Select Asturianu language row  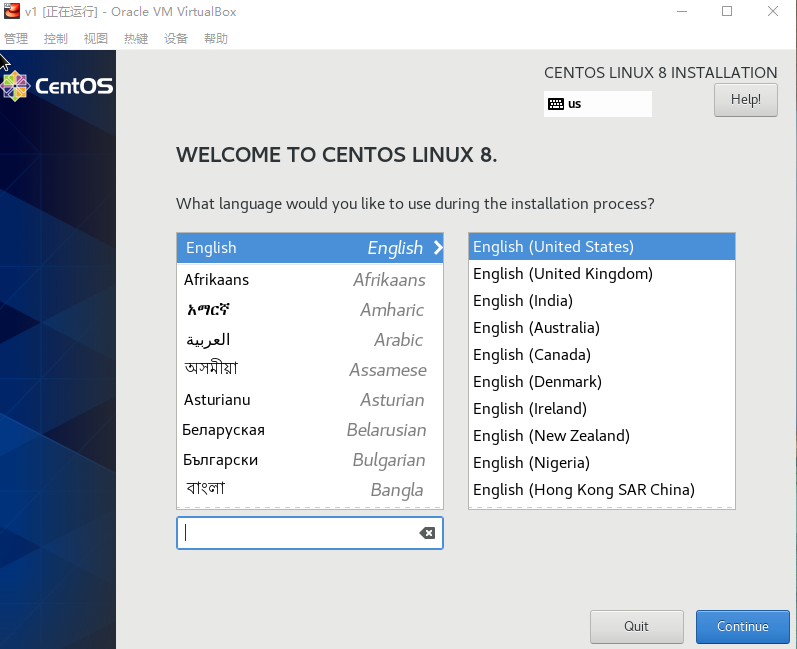(x=310, y=399)
